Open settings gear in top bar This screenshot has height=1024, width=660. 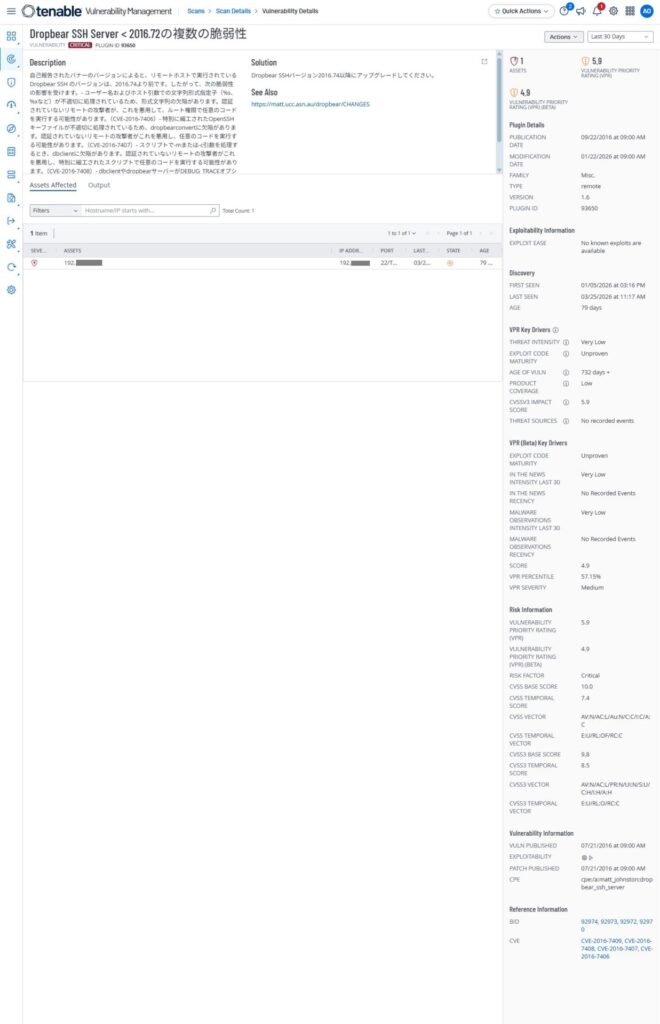614,11
